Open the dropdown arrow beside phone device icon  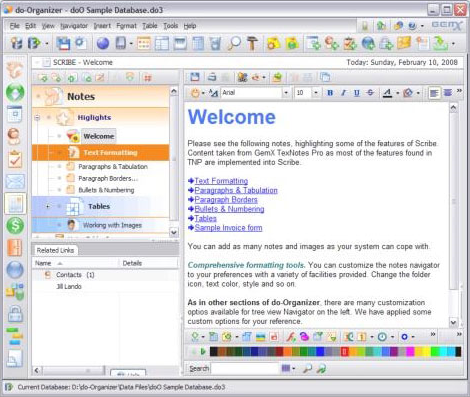[131, 44]
